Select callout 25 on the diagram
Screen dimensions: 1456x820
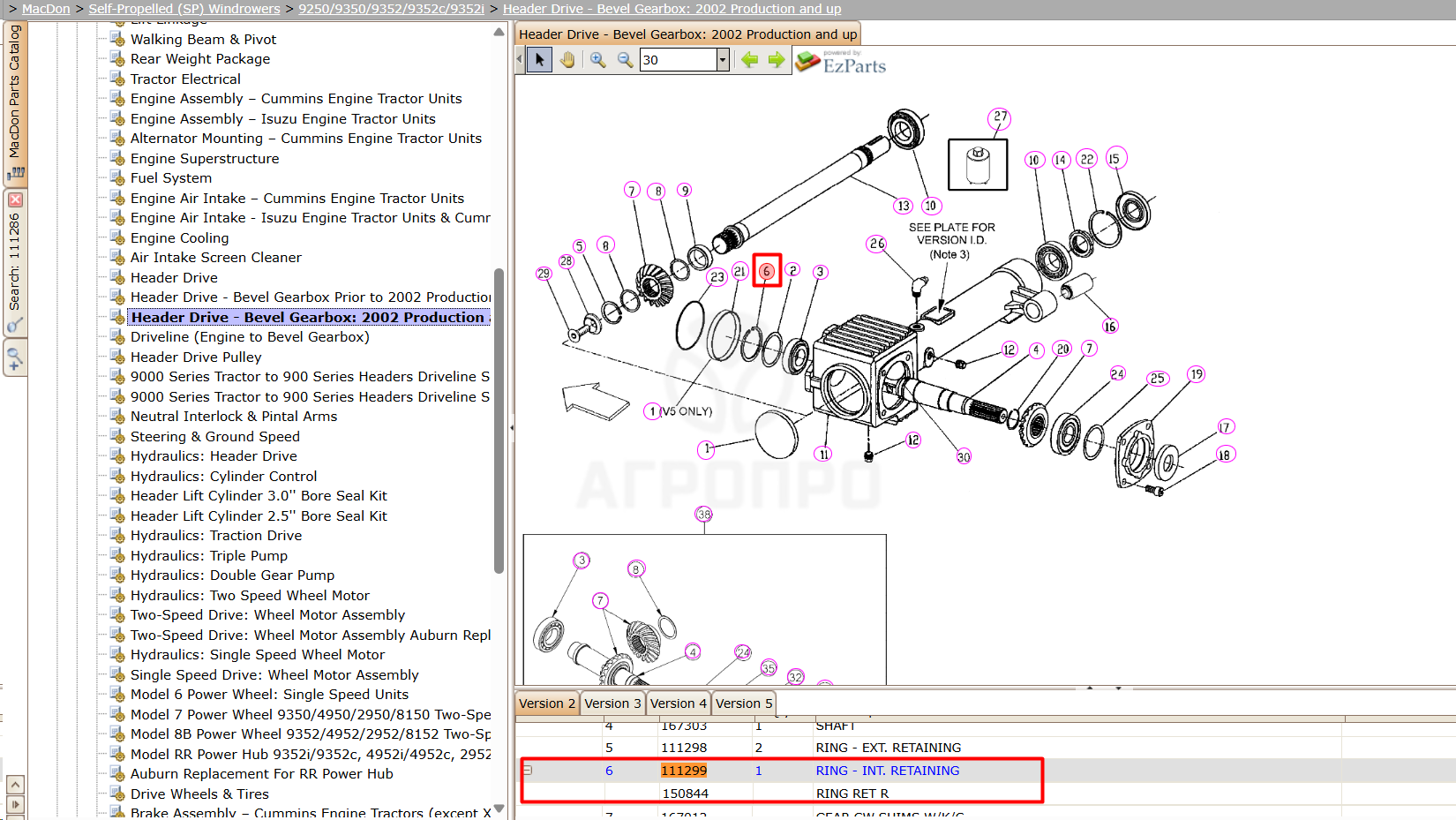(x=1158, y=379)
